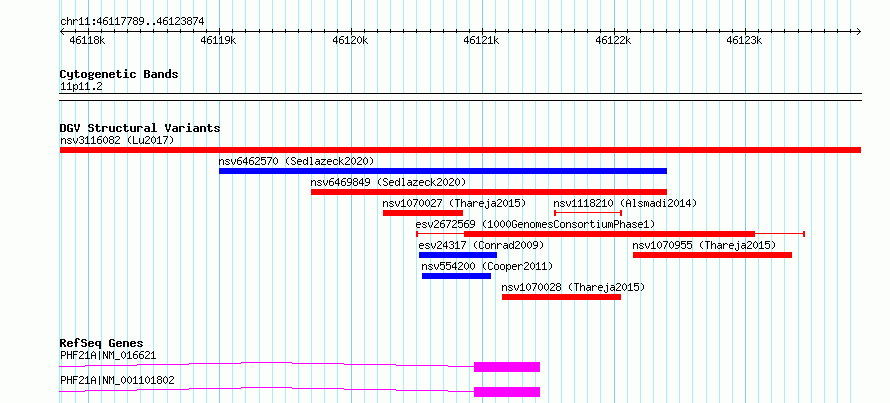Open the esv24317 (Conrad2009) label
The image size is (890, 403).
tap(481, 245)
